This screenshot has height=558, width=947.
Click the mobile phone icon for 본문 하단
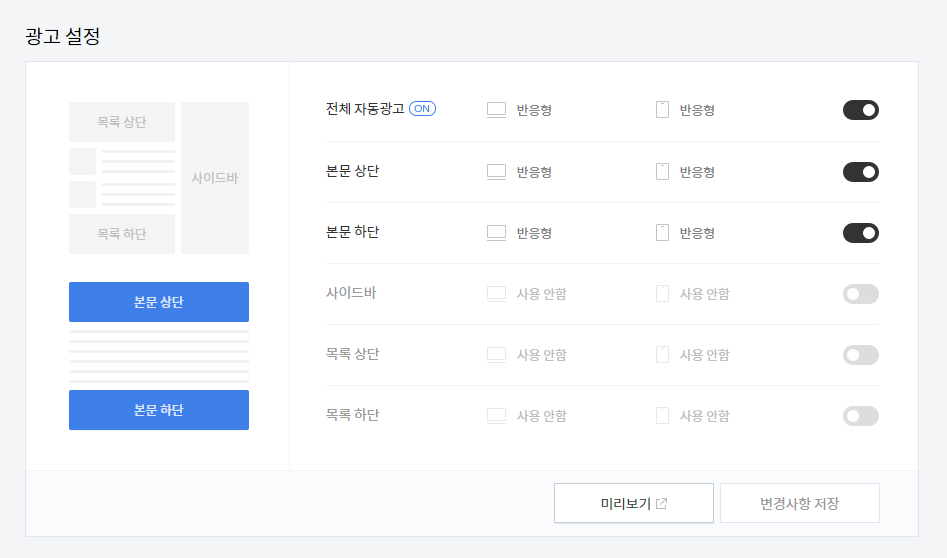663,233
